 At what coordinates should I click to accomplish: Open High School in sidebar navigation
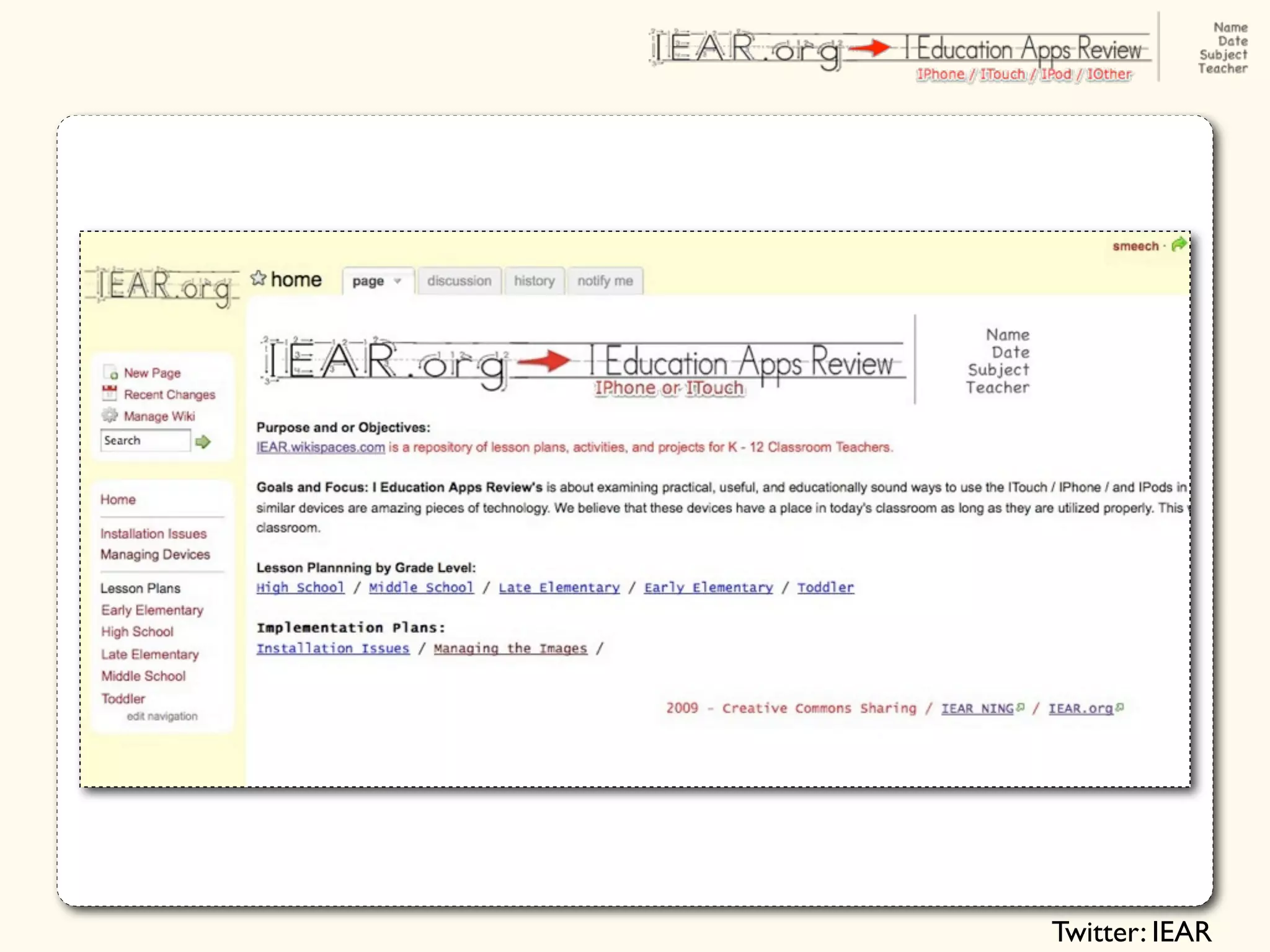pyautogui.click(x=137, y=632)
